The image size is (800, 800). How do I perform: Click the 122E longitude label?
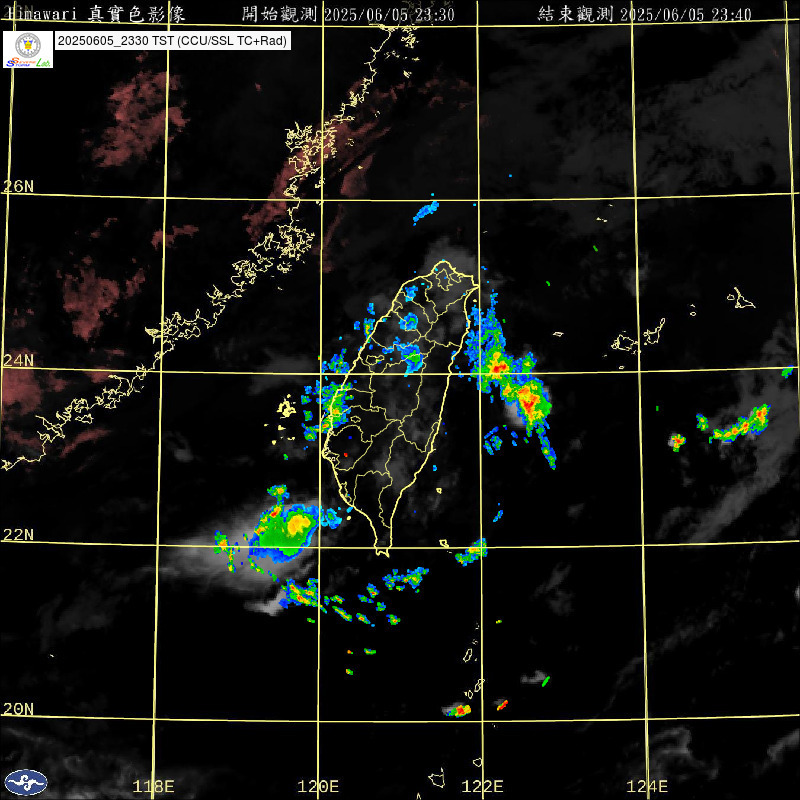click(484, 786)
